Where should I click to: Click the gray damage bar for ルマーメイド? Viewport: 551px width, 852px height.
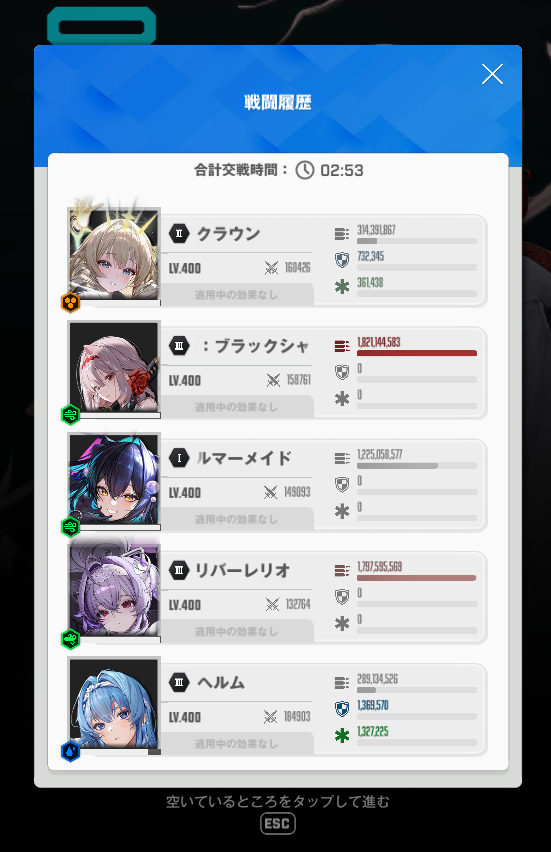(x=417, y=466)
